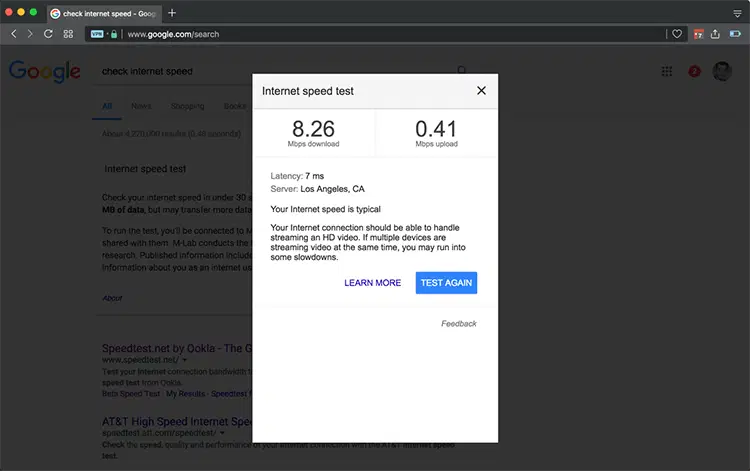Click the green macOS window zoom button
The height and width of the screenshot is (471, 750).
point(33,12)
